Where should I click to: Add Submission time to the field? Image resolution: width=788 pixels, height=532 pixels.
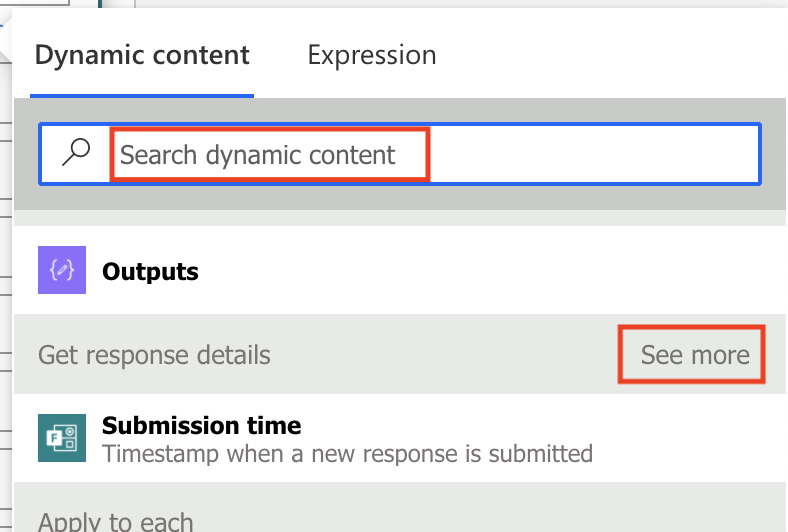[400, 438]
